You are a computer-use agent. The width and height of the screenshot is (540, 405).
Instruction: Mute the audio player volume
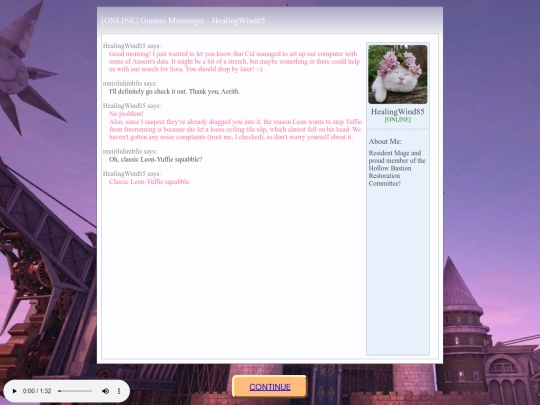pos(105,391)
